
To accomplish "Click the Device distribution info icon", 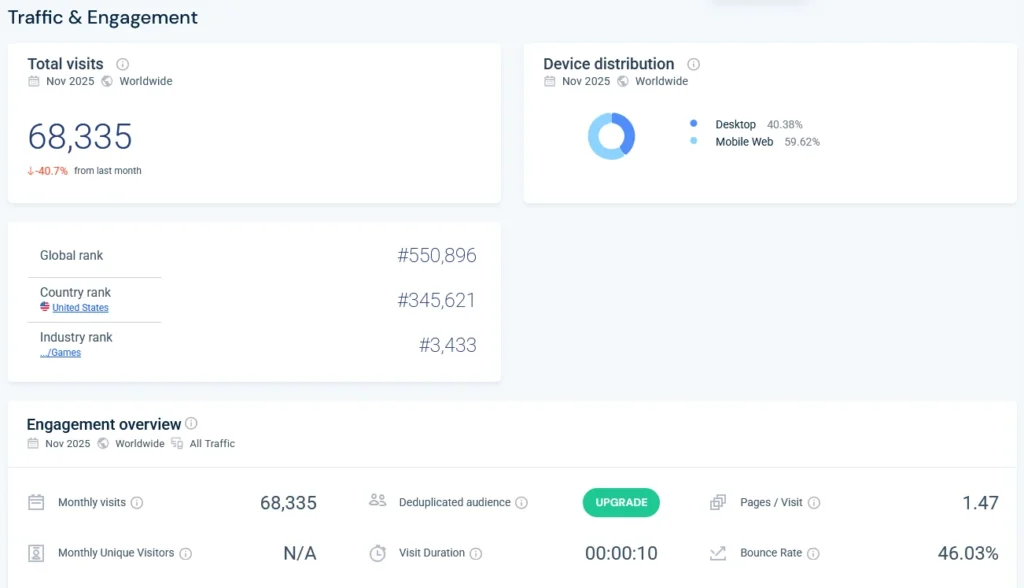I will click(693, 64).
